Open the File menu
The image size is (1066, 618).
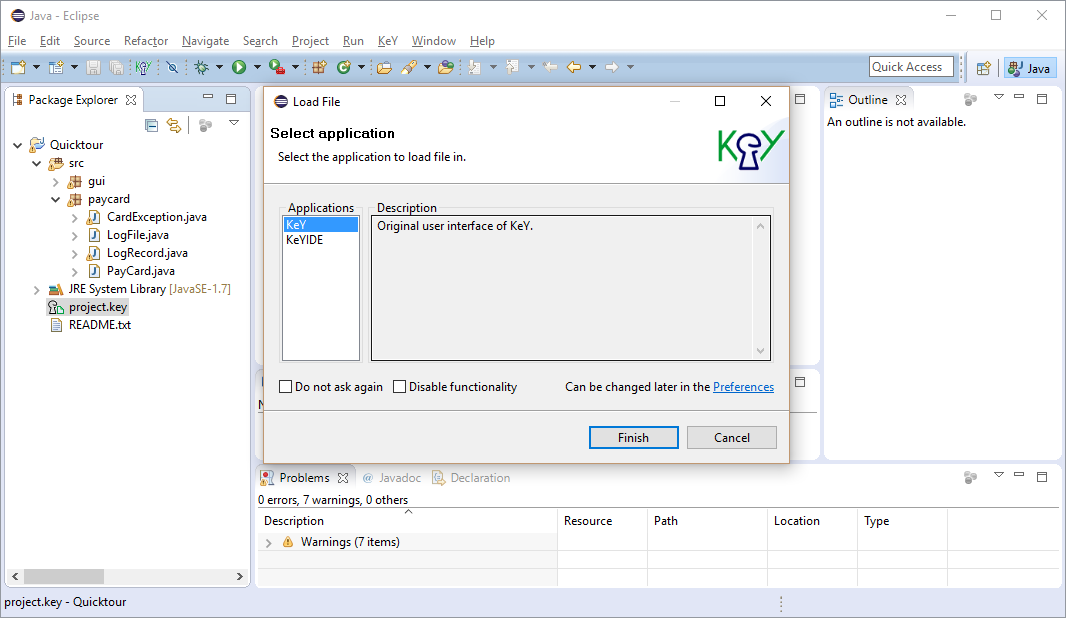(17, 41)
